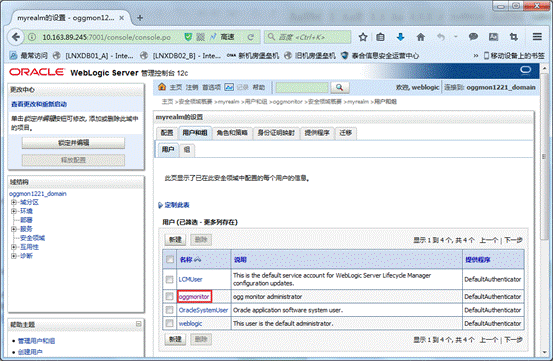
Task: Toggle the select-all header checkbox
Action: [x=170, y=259]
